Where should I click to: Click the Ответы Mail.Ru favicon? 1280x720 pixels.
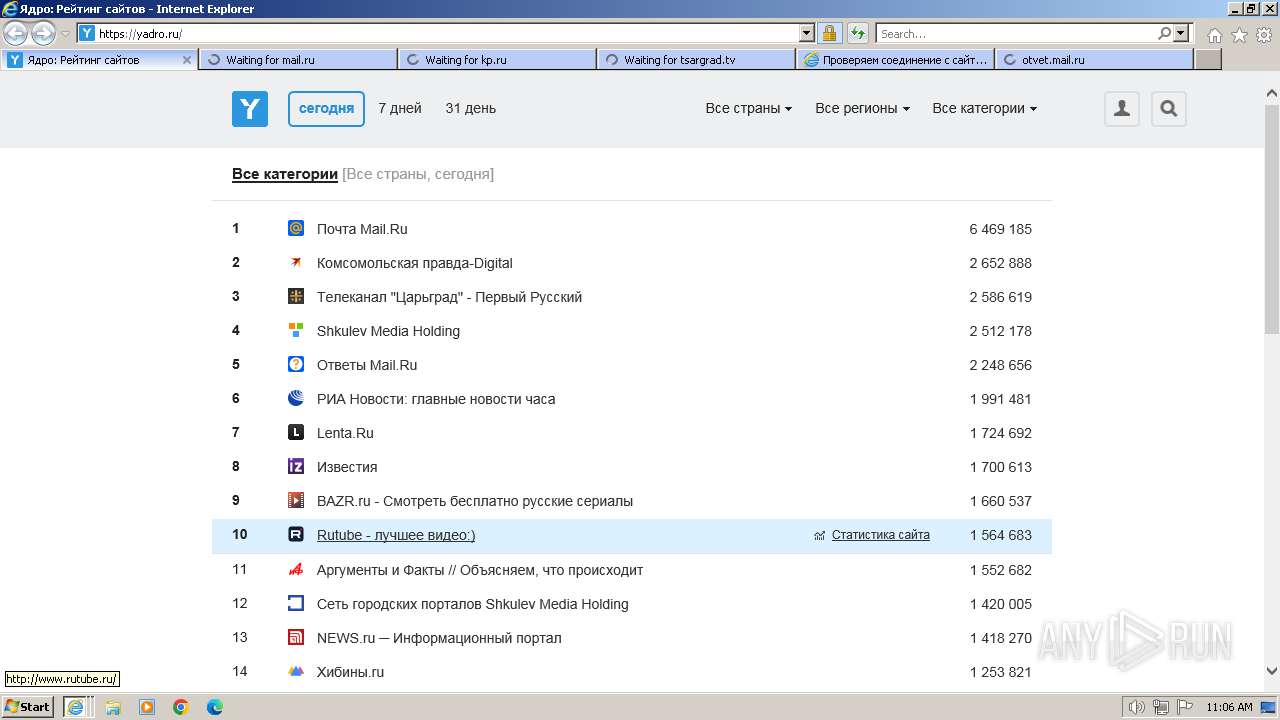[x=296, y=364]
